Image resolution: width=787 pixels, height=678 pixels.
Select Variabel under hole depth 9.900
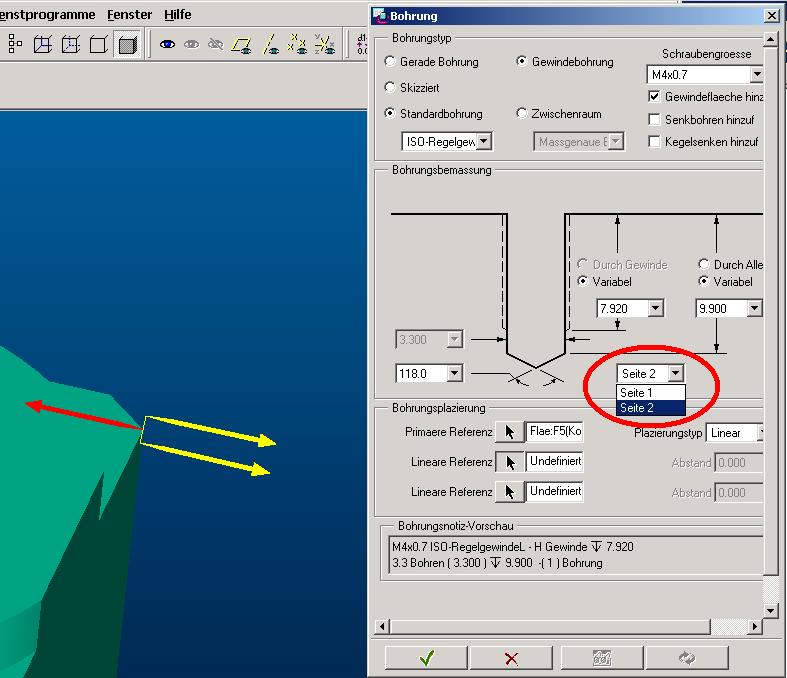(x=704, y=282)
